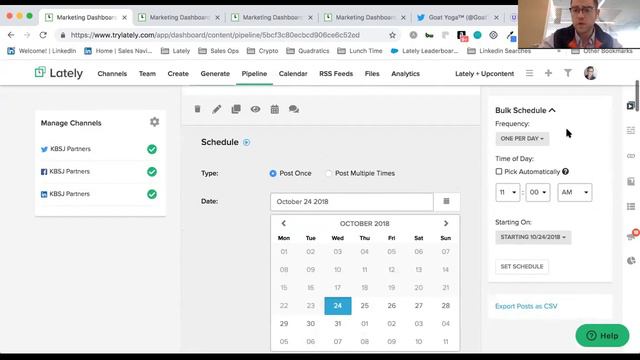Open the green Help button
The height and width of the screenshot is (360, 640).
coord(602,336)
